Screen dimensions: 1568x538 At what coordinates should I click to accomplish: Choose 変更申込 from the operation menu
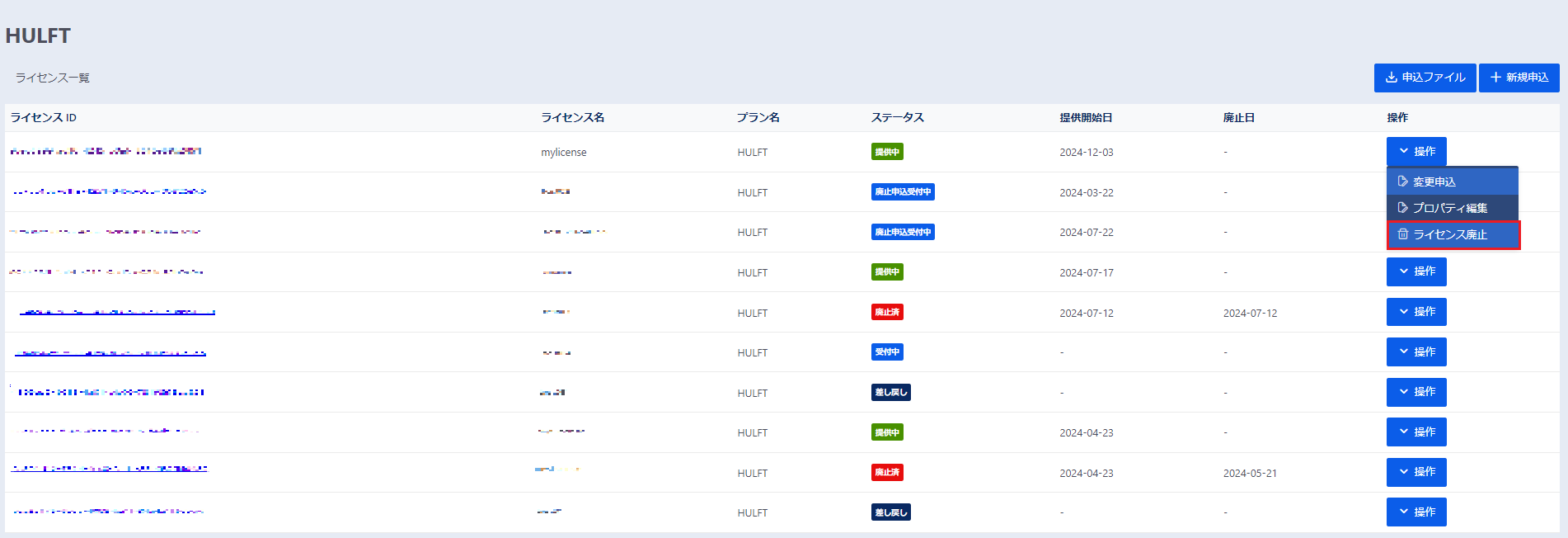pyautogui.click(x=1453, y=182)
